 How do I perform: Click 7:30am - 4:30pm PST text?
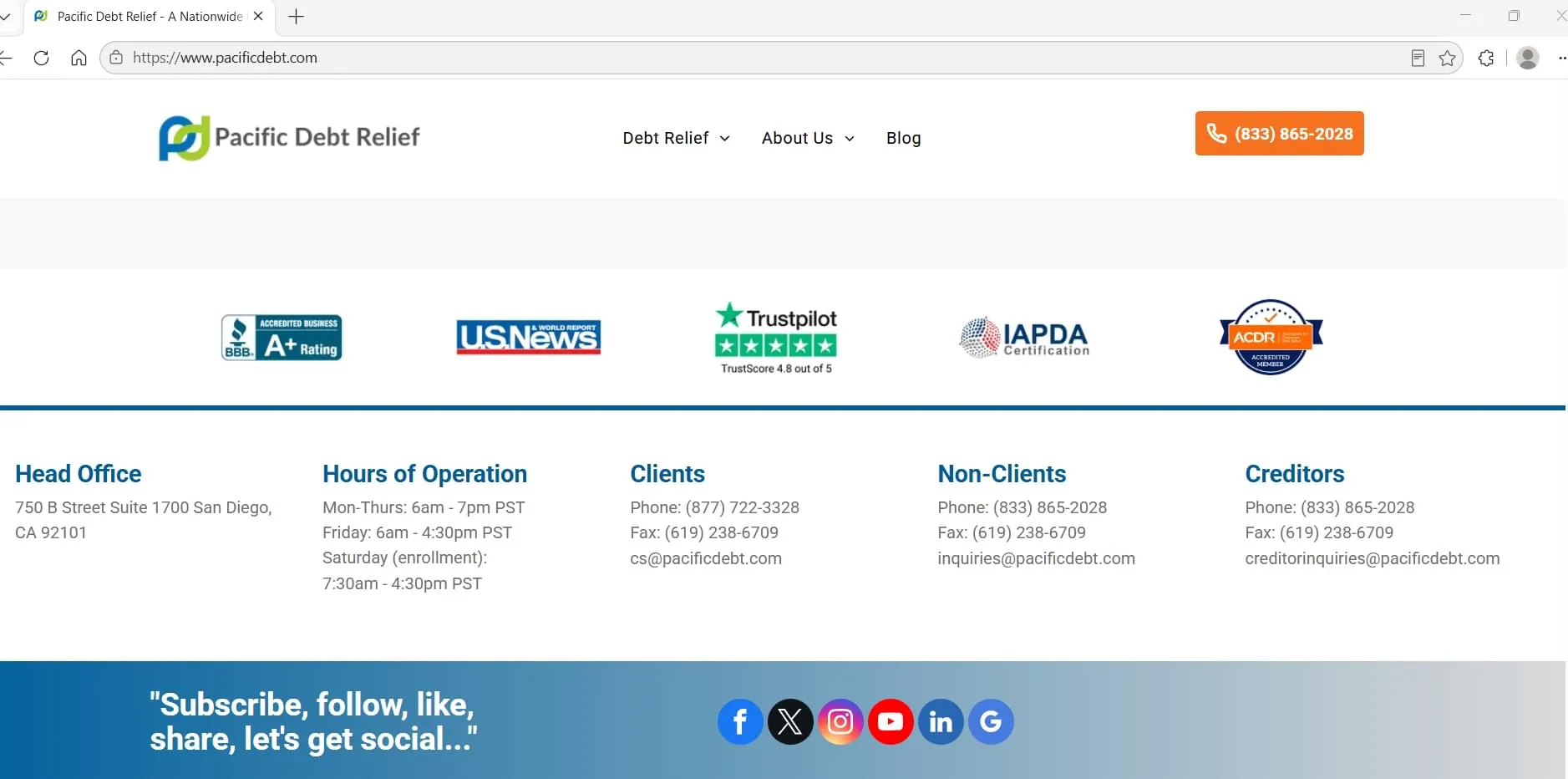click(402, 583)
